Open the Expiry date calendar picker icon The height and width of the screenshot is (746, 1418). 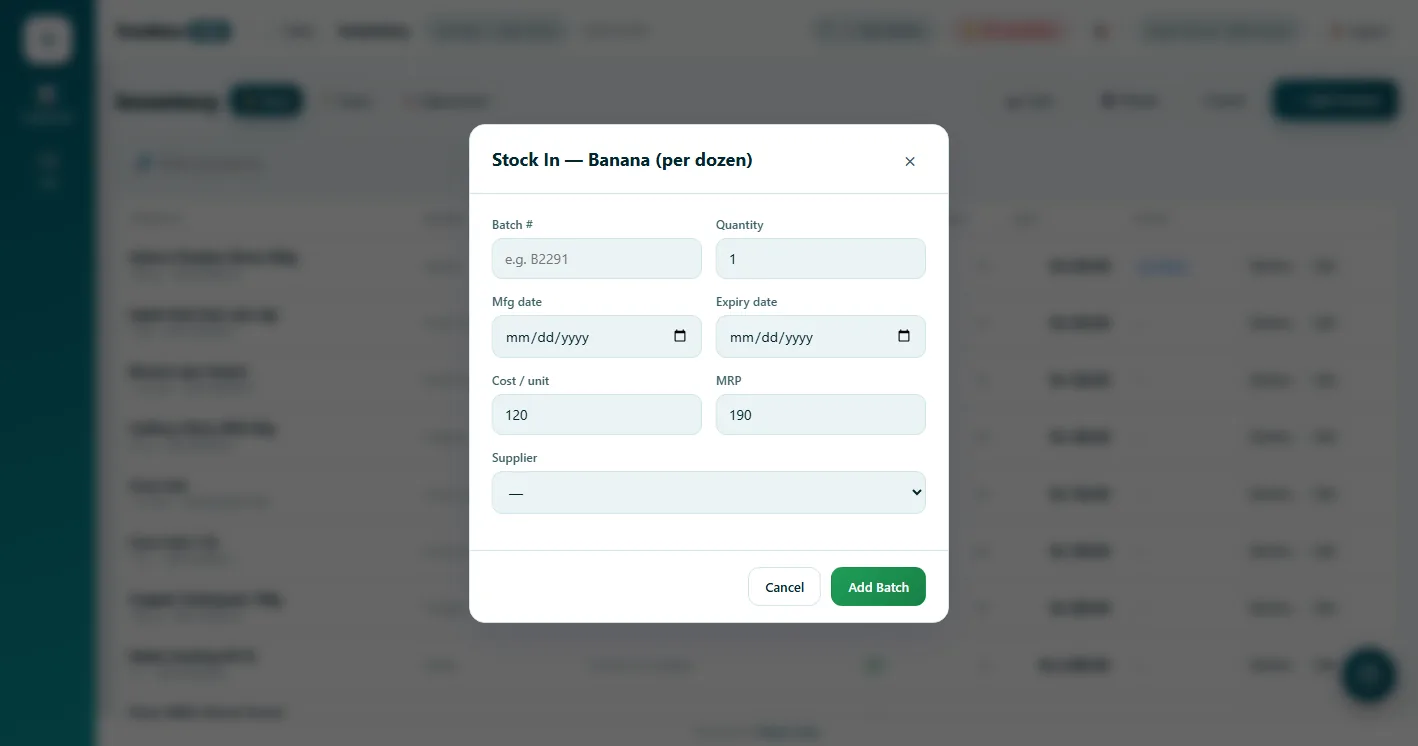click(904, 336)
